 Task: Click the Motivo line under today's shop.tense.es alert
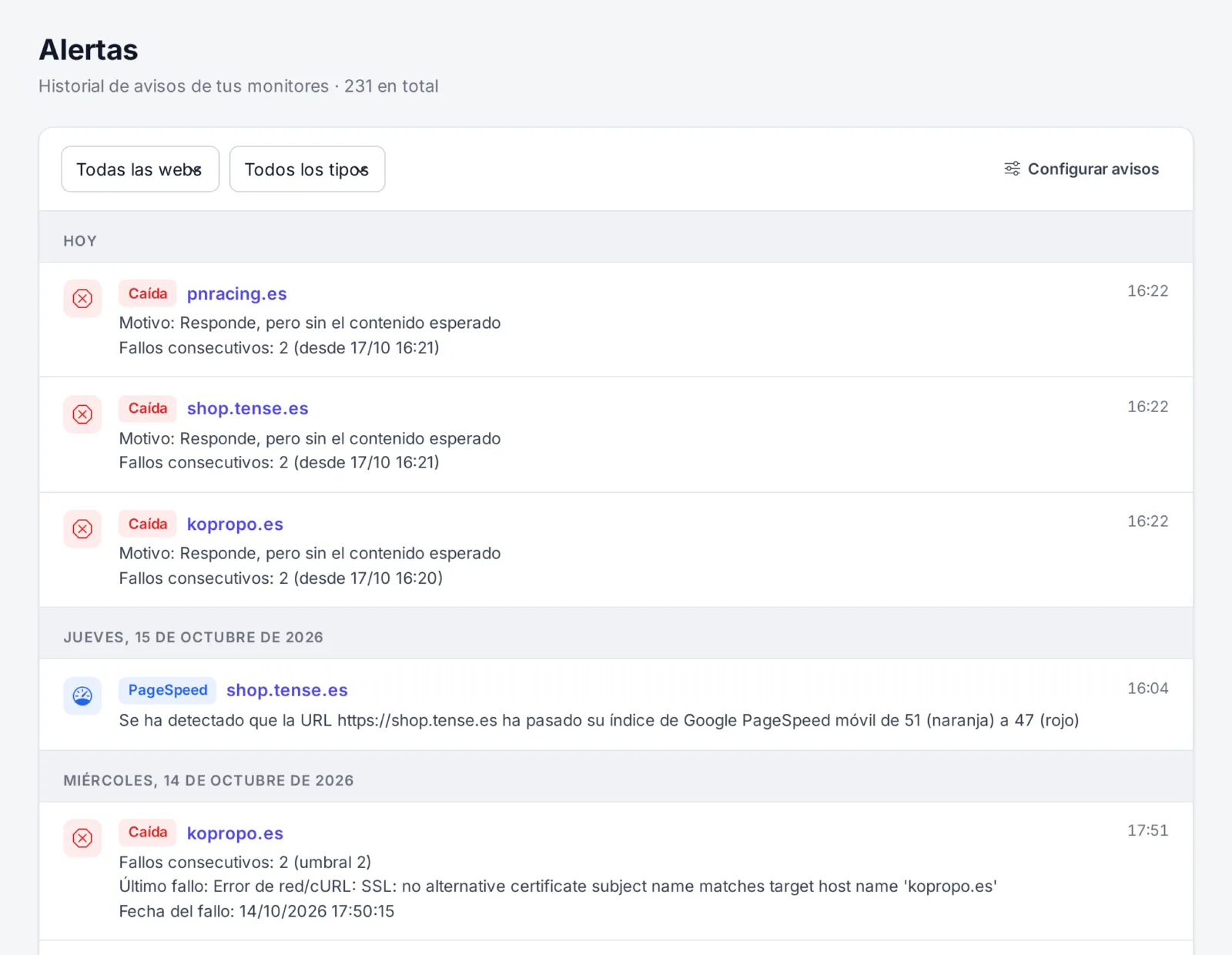(x=310, y=439)
